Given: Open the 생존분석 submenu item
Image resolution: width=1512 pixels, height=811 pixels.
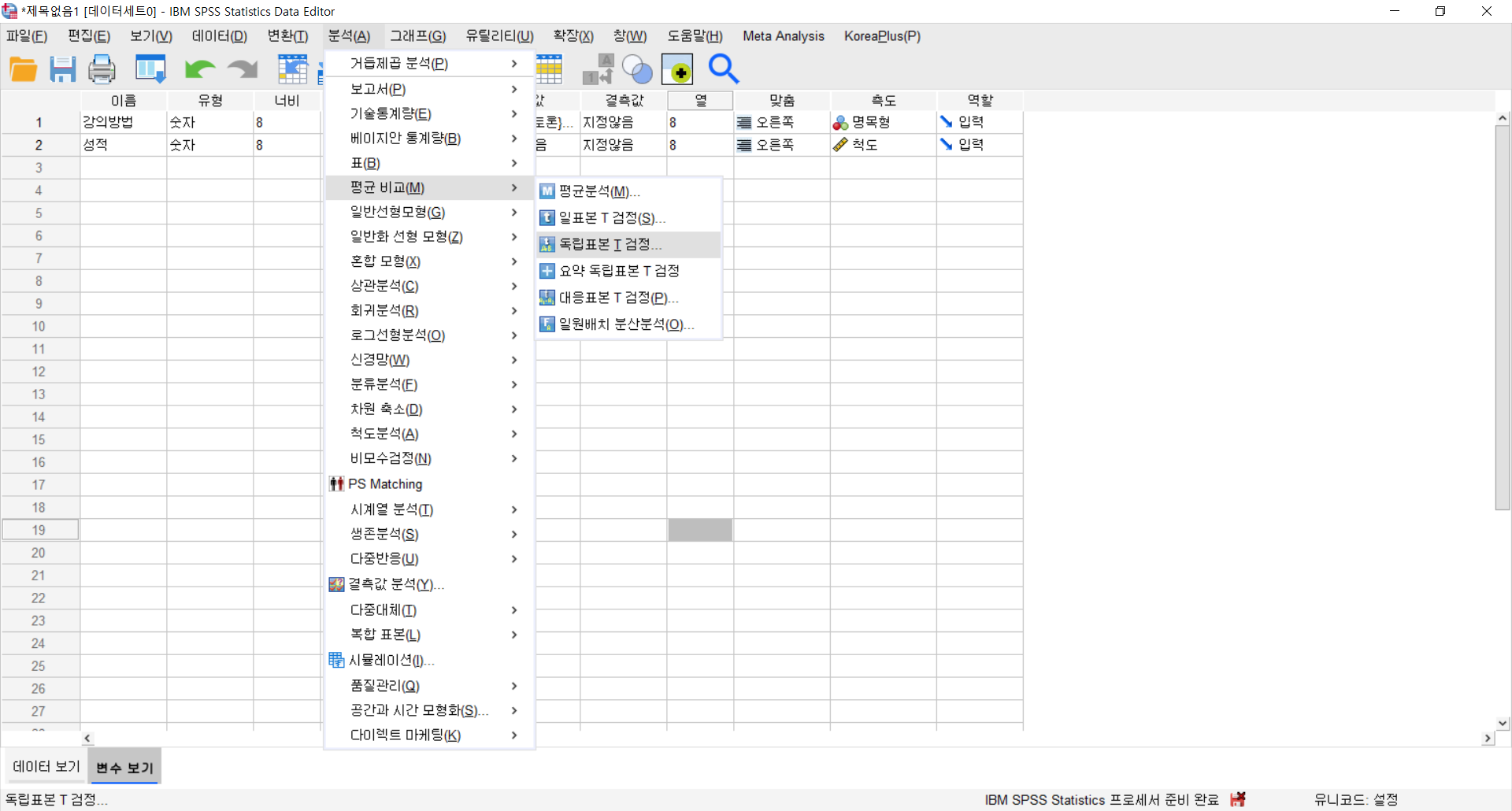Looking at the screenshot, I should point(430,535).
